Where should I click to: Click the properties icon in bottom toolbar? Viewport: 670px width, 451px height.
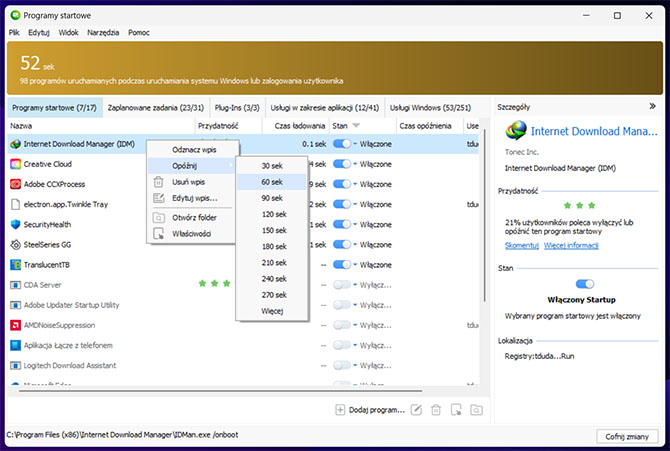coord(456,410)
